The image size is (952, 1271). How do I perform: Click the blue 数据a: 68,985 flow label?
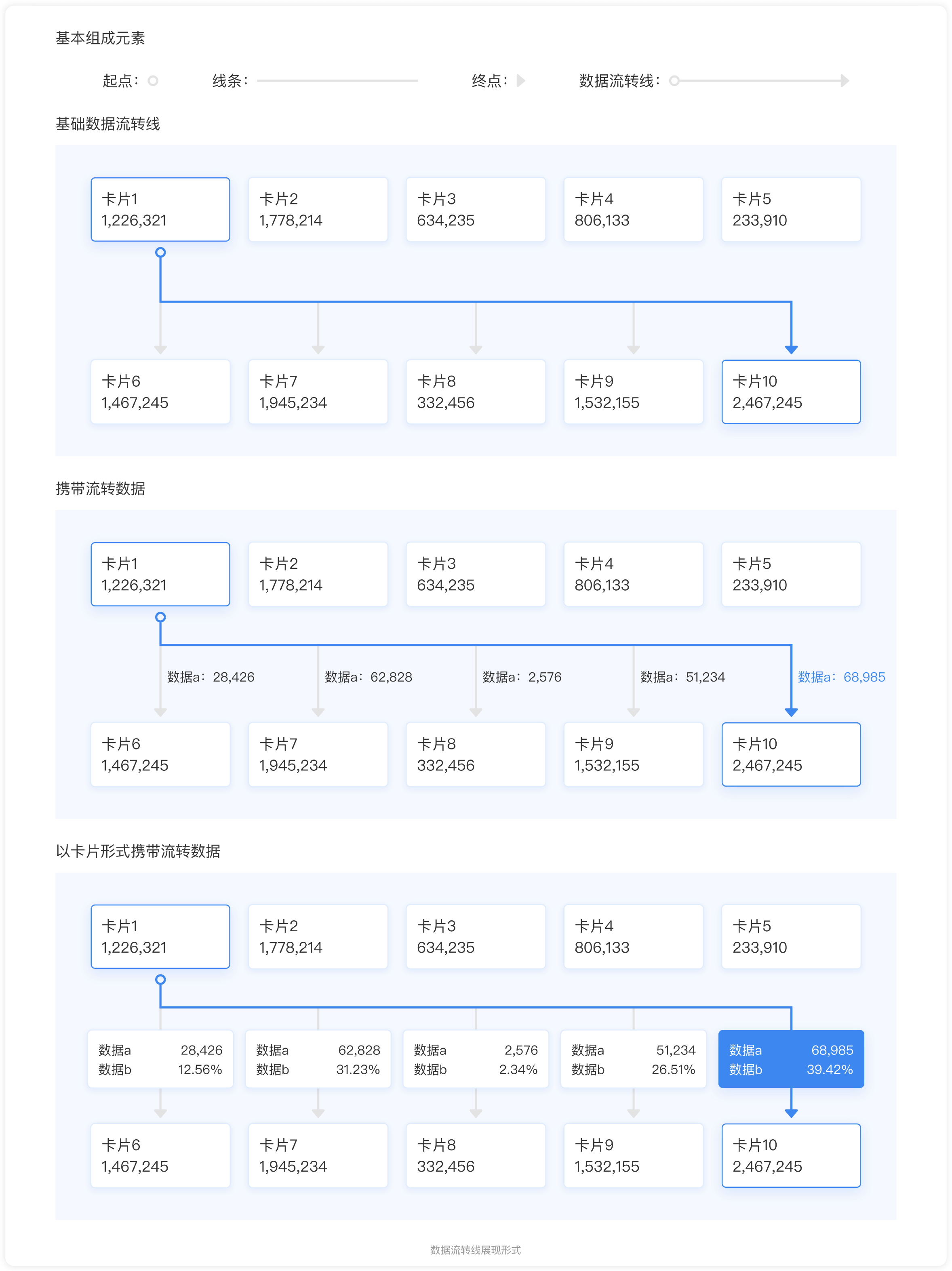coord(842,677)
